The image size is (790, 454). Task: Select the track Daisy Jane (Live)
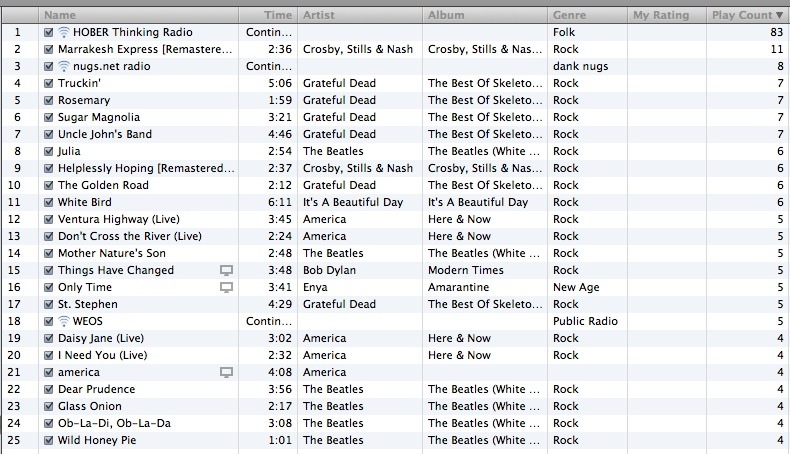point(101,338)
